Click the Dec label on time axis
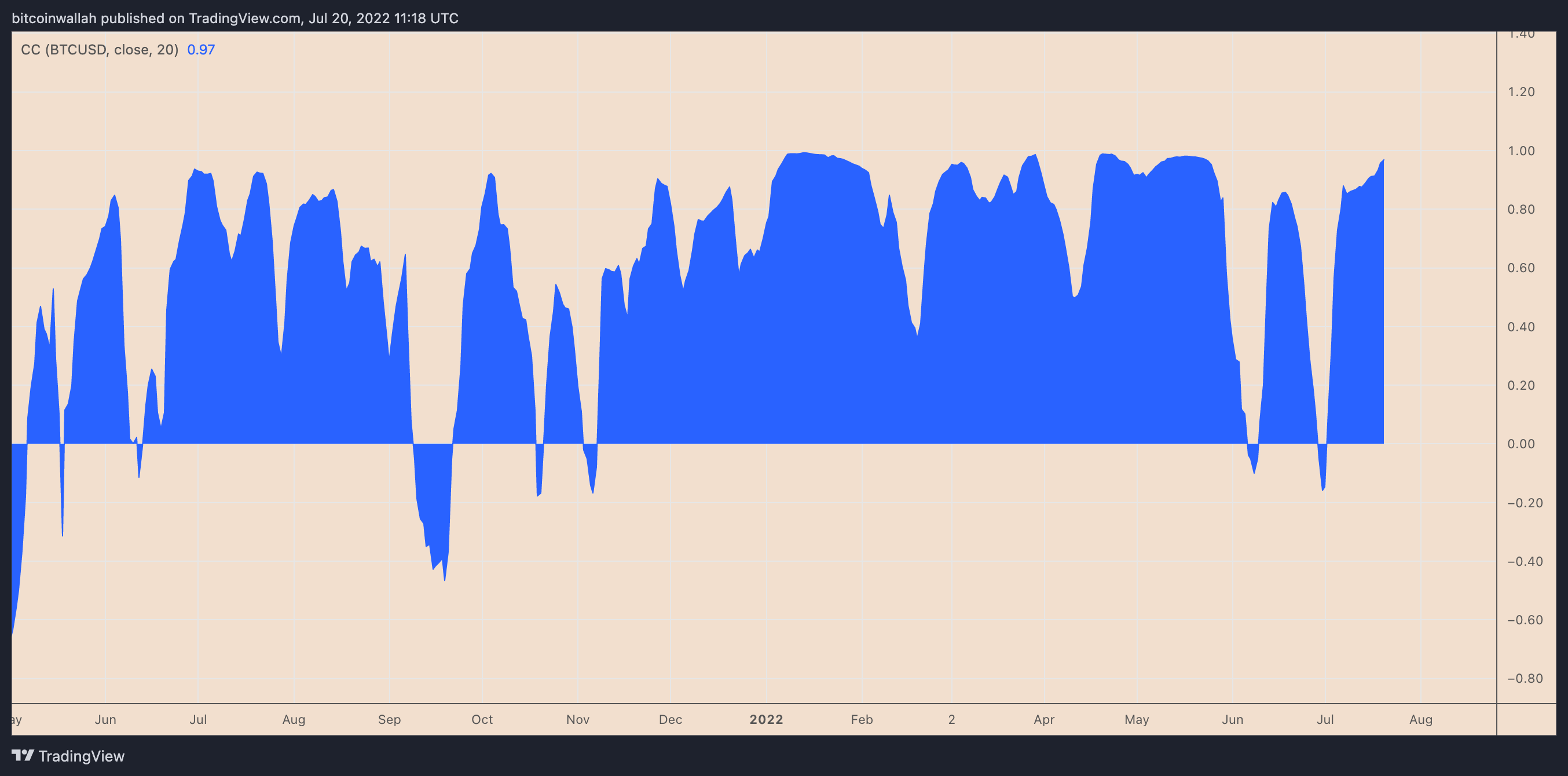Image resolution: width=1568 pixels, height=776 pixels. (x=669, y=719)
